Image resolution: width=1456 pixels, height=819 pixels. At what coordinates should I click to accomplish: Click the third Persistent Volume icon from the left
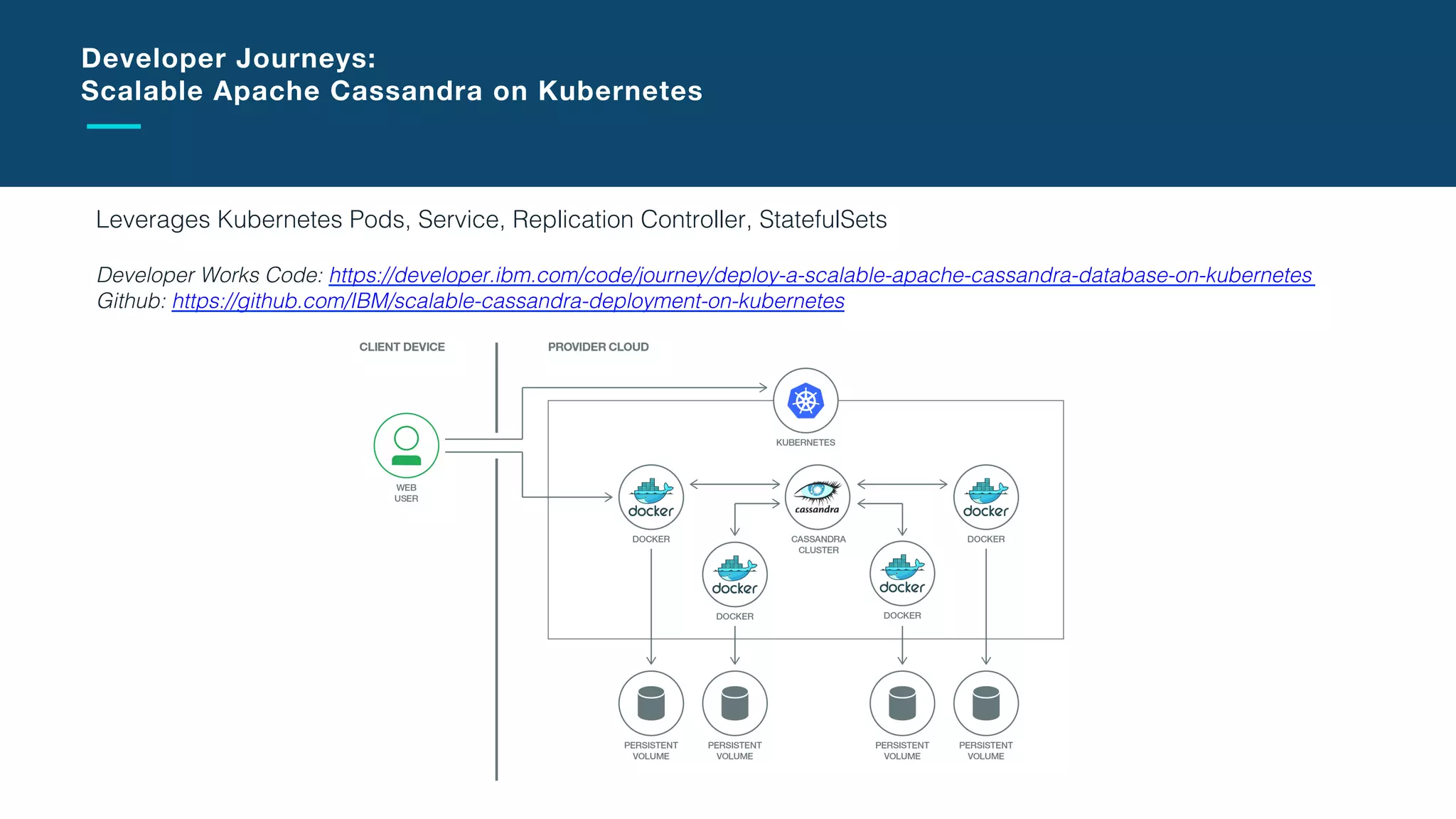pos(902,703)
